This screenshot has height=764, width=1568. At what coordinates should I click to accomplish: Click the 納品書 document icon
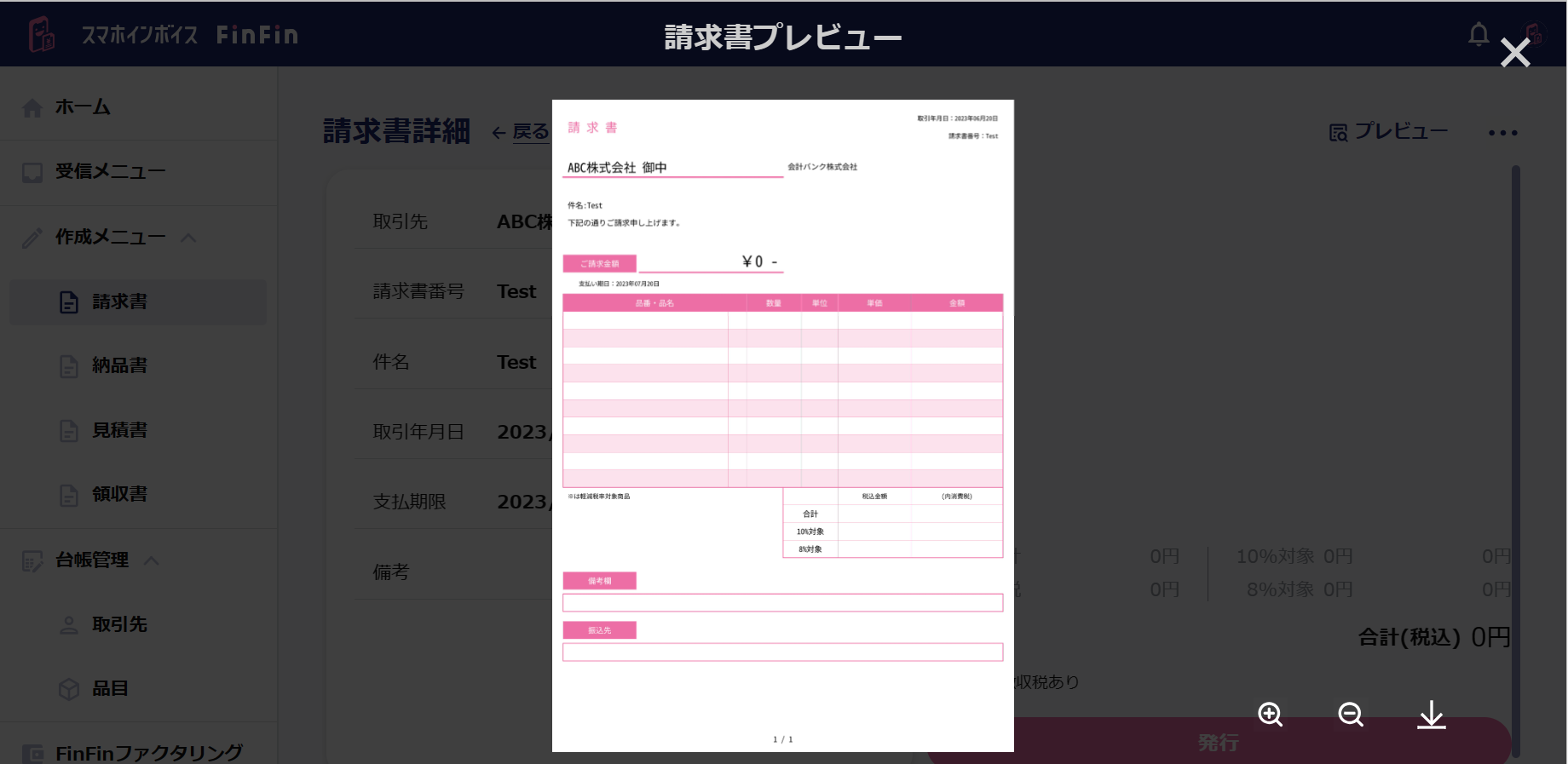[69, 367]
